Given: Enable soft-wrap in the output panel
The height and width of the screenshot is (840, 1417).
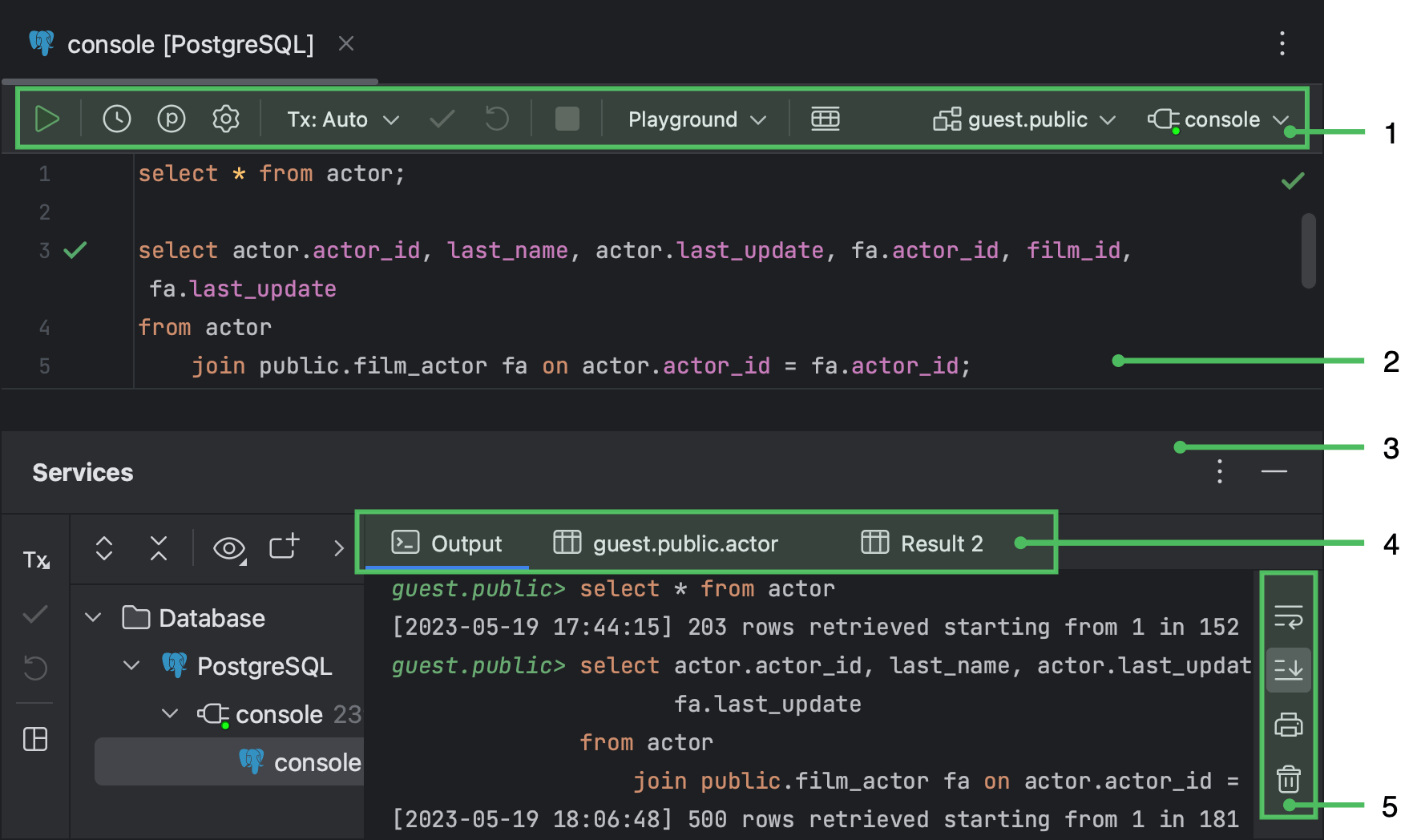Looking at the screenshot, I should [x=1288, y=618].
